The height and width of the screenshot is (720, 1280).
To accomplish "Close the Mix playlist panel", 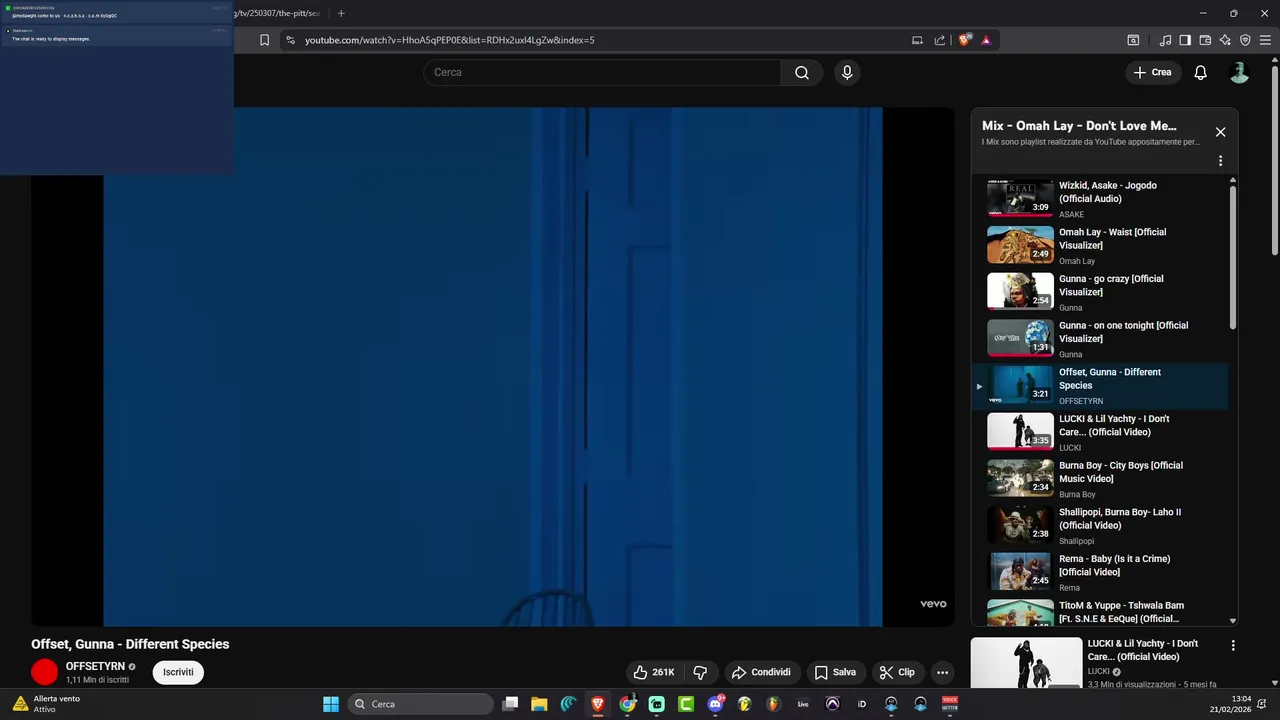I will coord(1220,132).
